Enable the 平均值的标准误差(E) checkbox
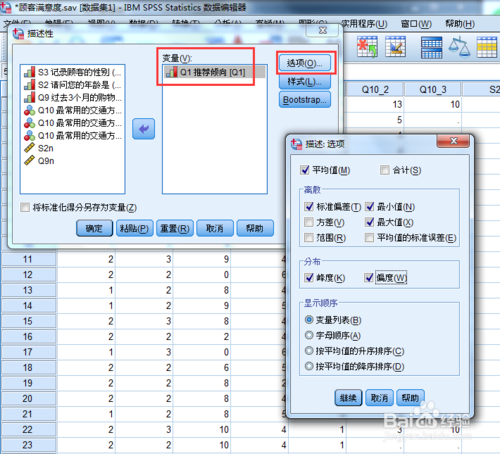500x454 pixels. (369, 238)
